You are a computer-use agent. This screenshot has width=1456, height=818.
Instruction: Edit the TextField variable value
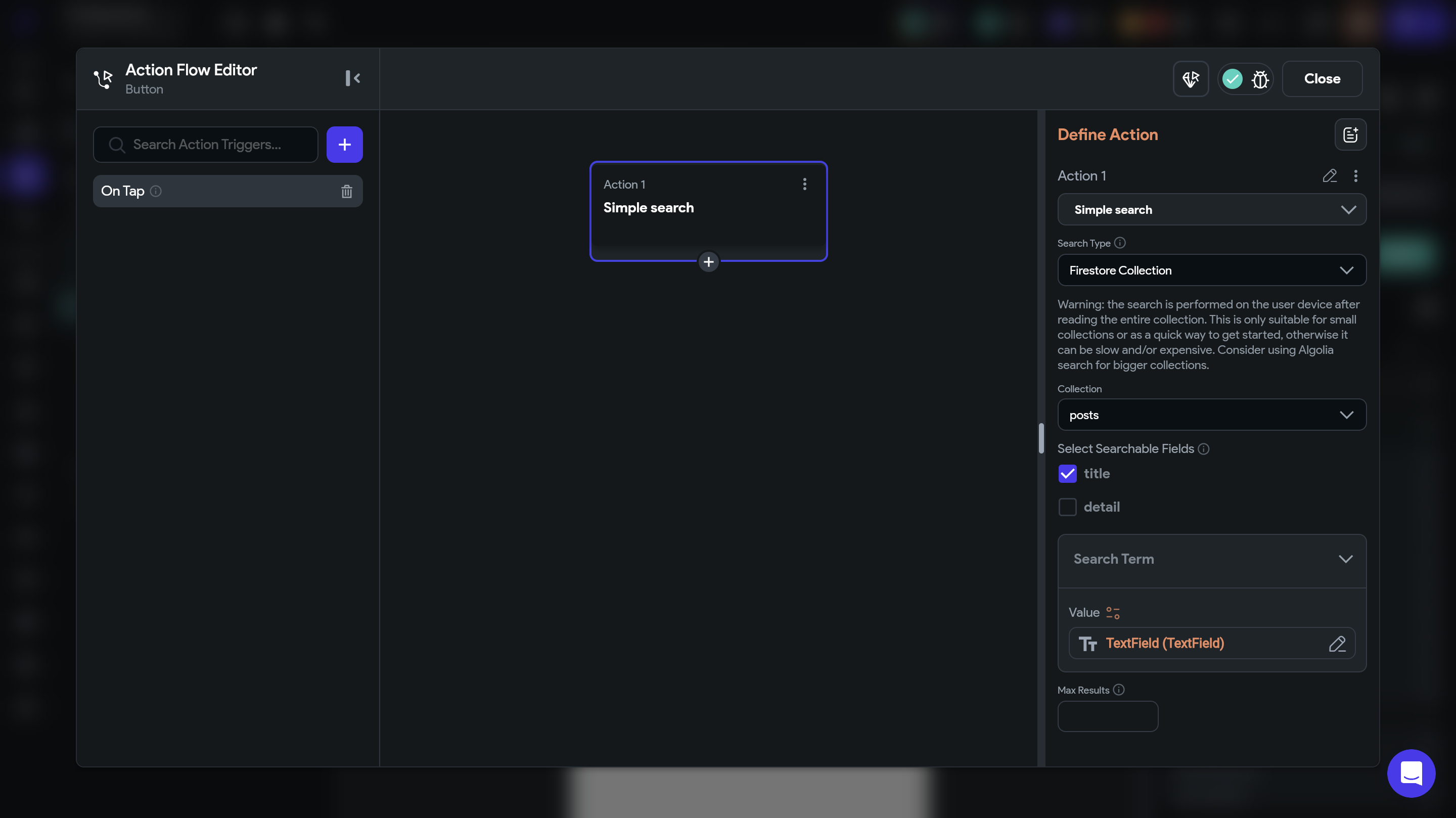[x=1337, y=643]
